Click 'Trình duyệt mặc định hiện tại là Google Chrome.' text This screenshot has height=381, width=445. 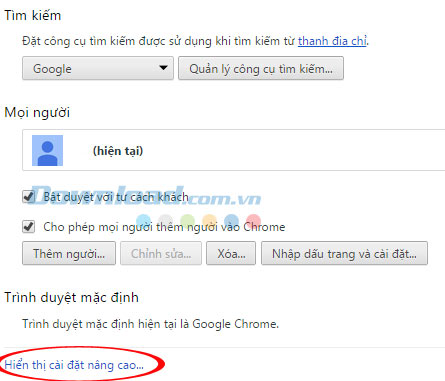(150, 324)
